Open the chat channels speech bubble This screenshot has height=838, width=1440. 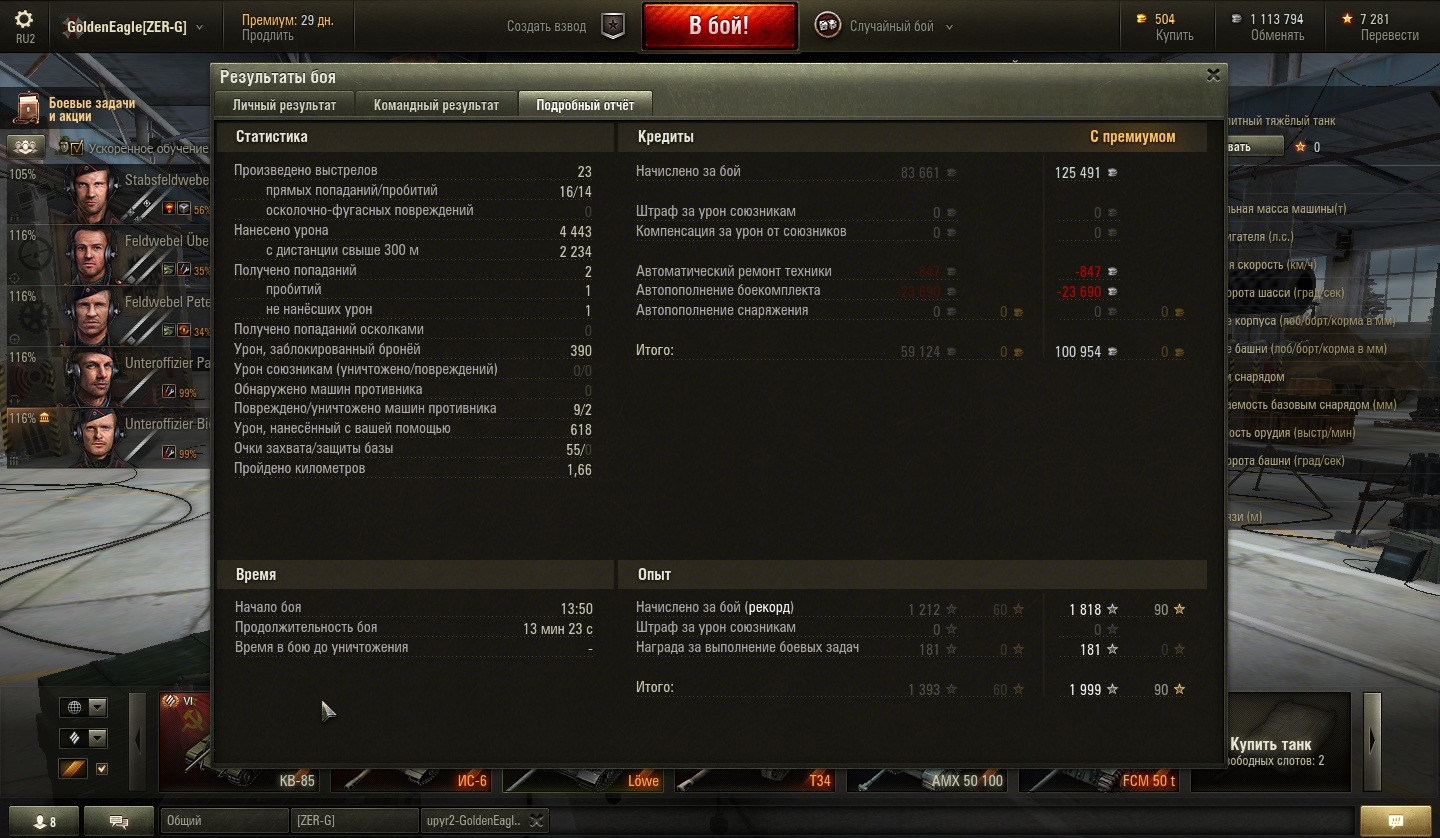pyautogui.click(x=119, y=821)
